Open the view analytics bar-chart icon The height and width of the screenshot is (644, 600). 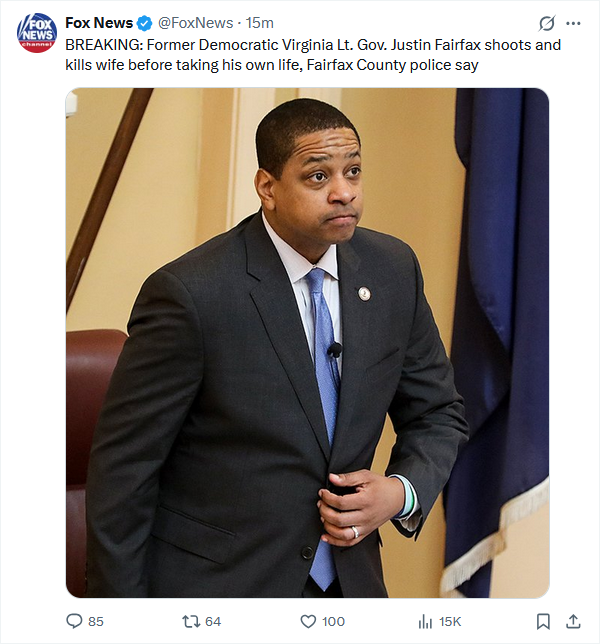pos(425,622)
